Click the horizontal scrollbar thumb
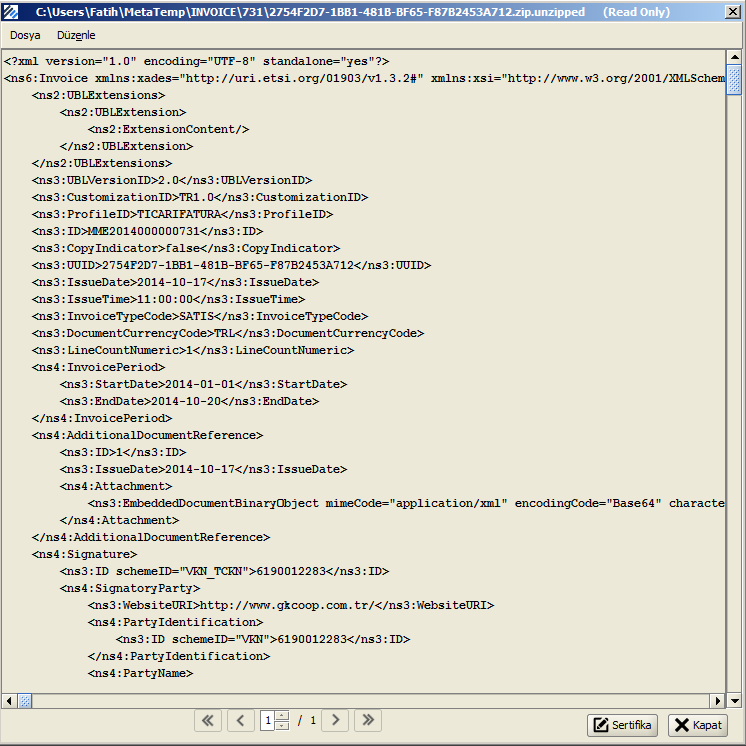This screenshot has height=746, width=746. (25, 701)
